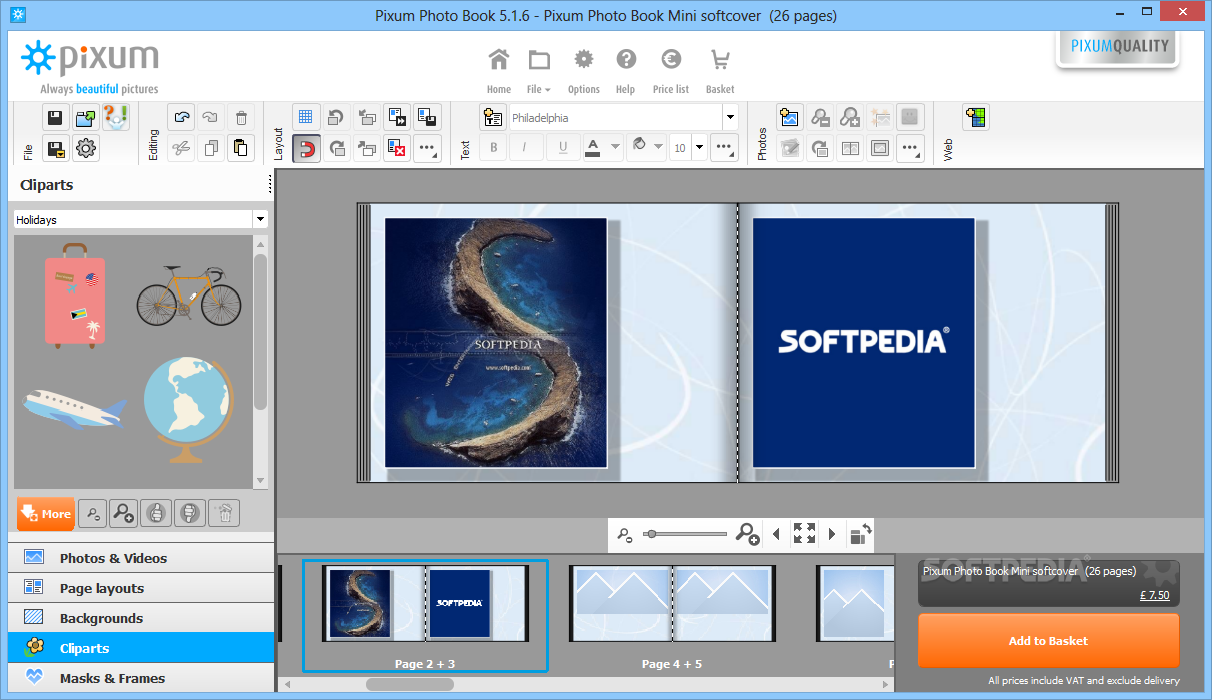Send object backward in Layout group
This screenshot has height=700, width=1212.
(x=367, y=118)
